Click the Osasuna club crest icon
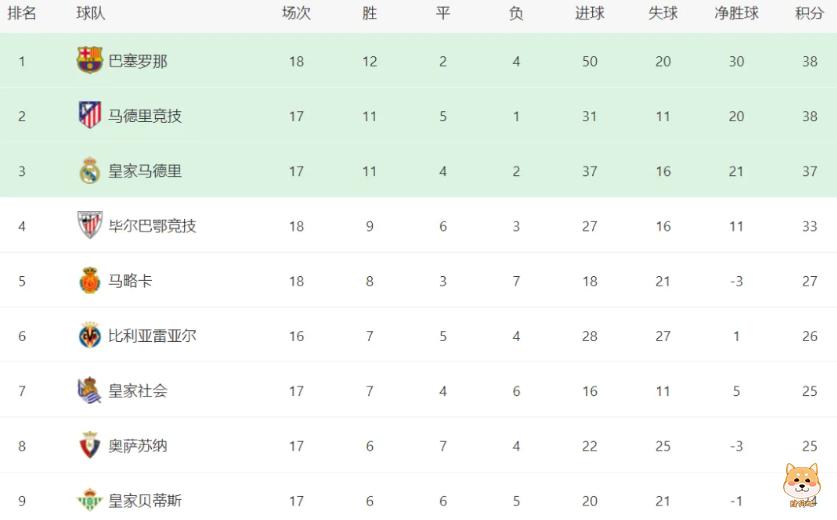 90,446
